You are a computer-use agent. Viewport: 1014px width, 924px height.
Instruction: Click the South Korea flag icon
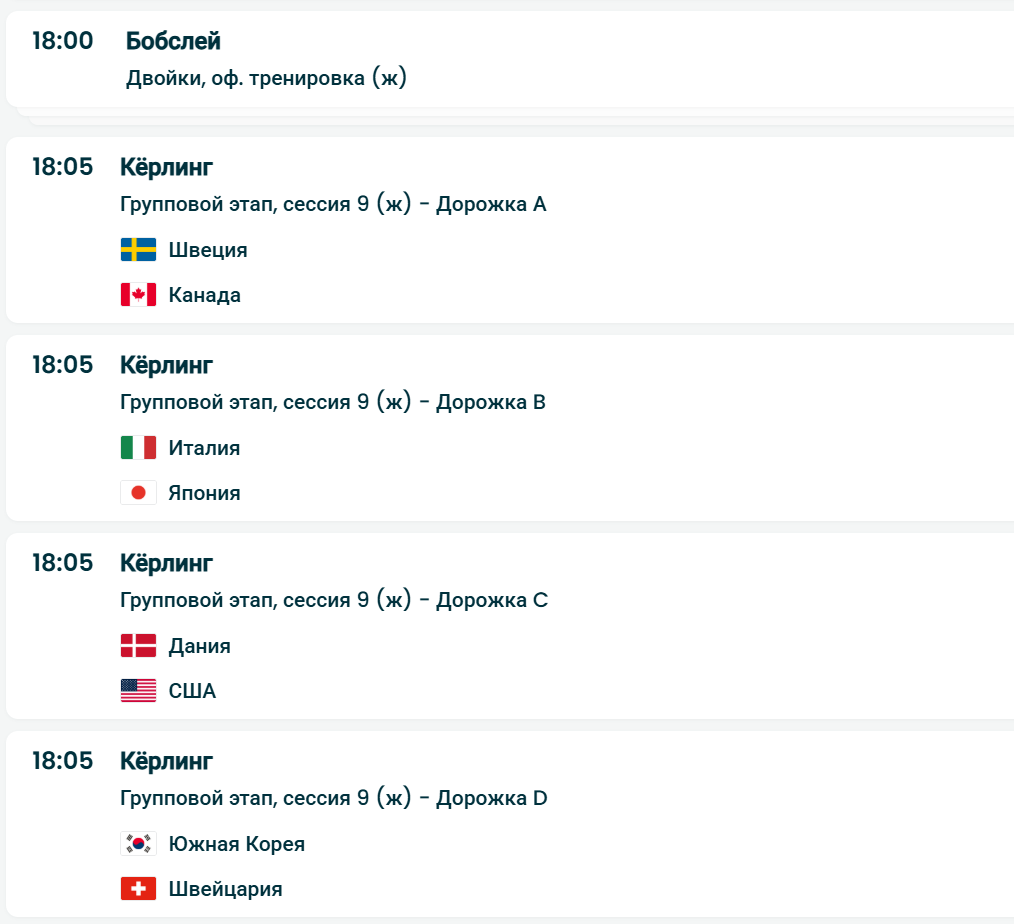(138, 843)
